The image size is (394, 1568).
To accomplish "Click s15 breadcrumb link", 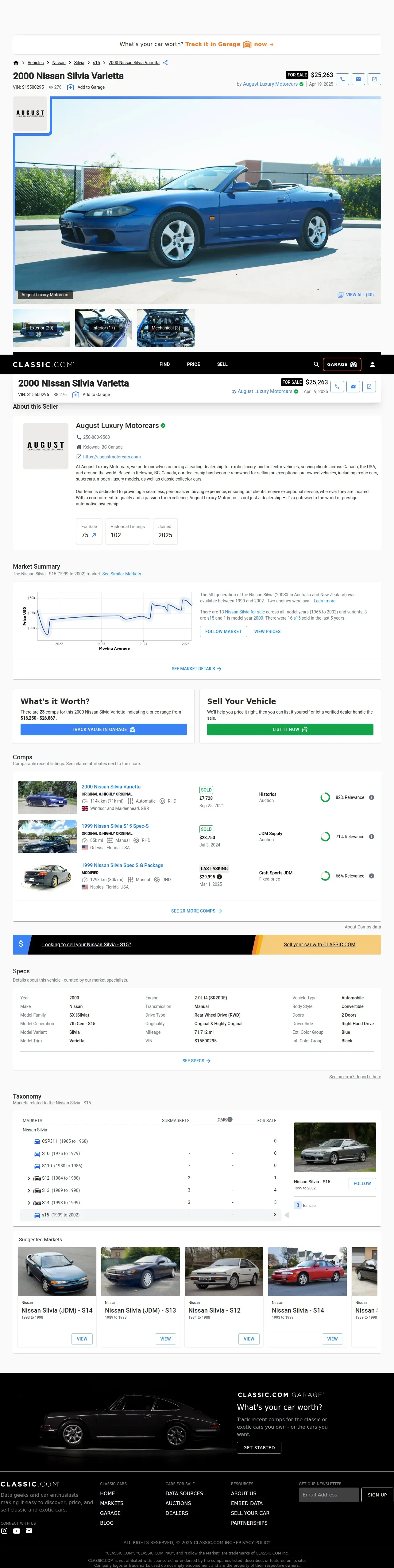I will [96, 63].
